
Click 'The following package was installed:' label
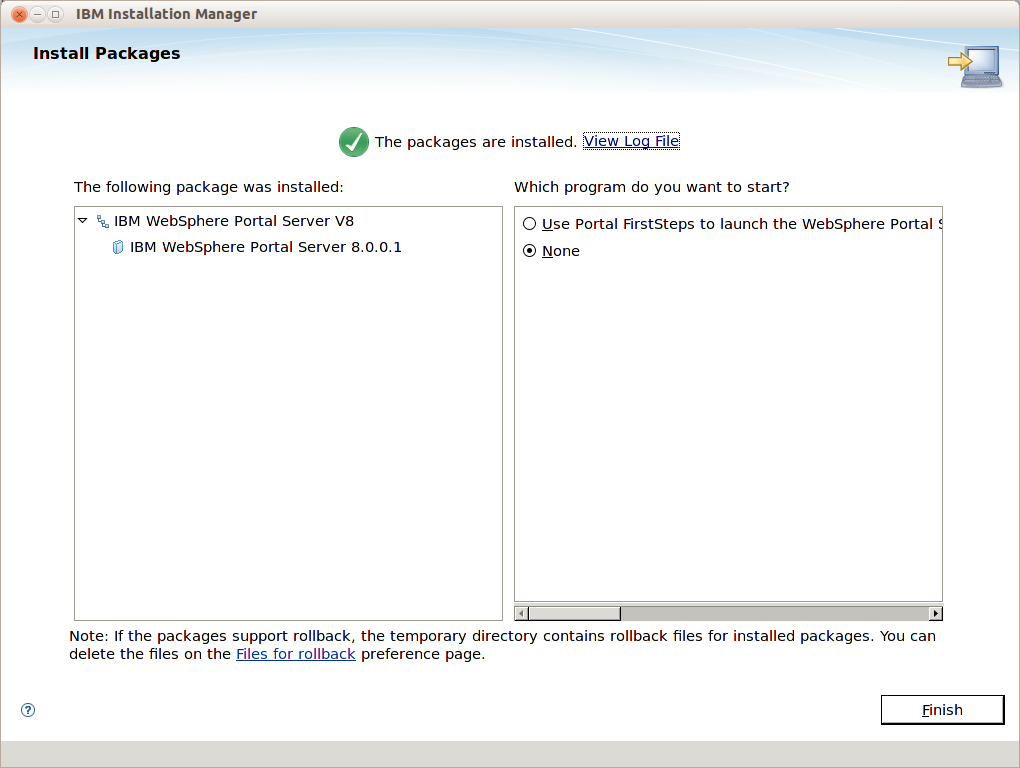tap(209, 187)
